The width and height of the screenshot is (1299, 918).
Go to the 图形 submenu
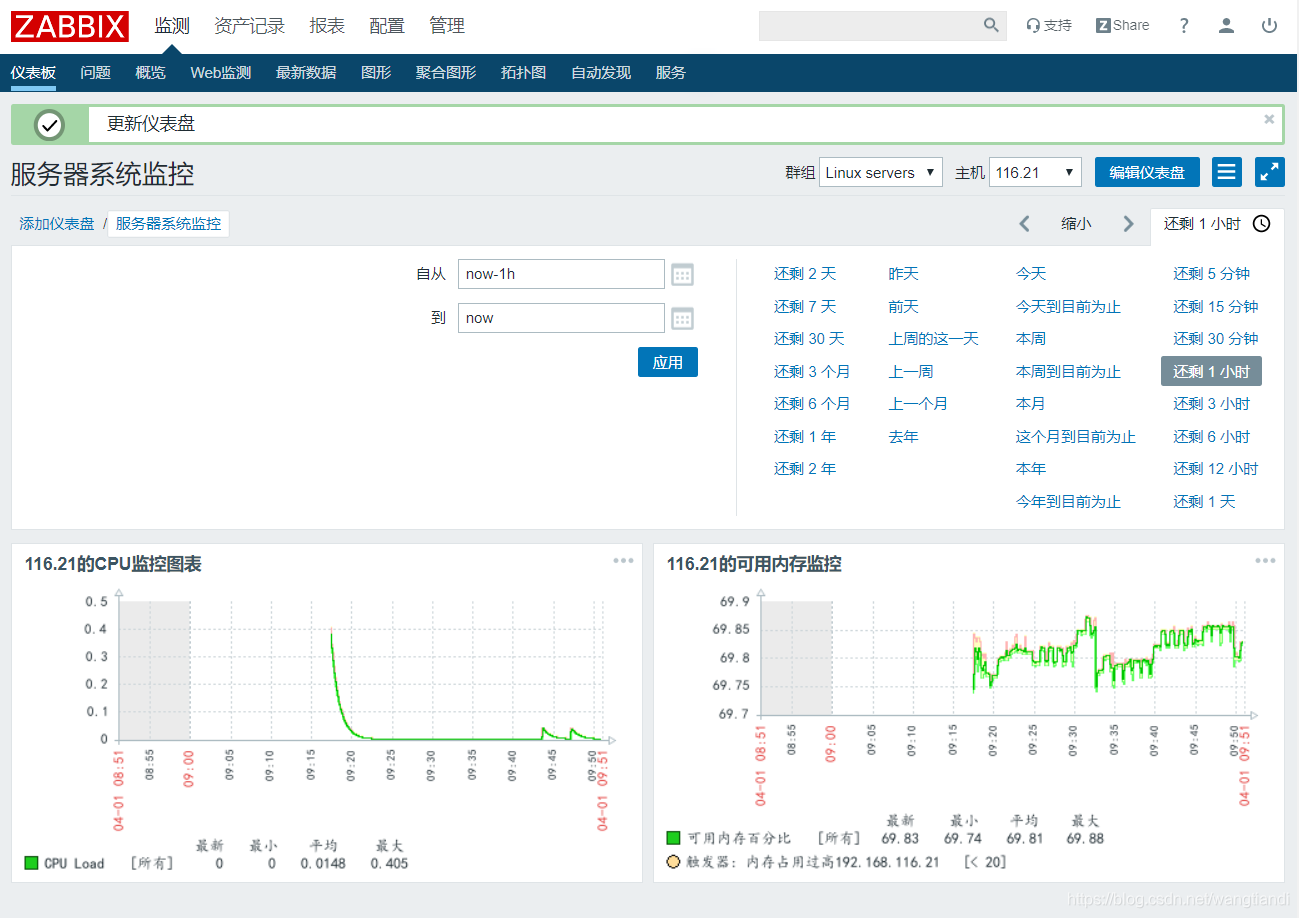[x=376, y=73]
